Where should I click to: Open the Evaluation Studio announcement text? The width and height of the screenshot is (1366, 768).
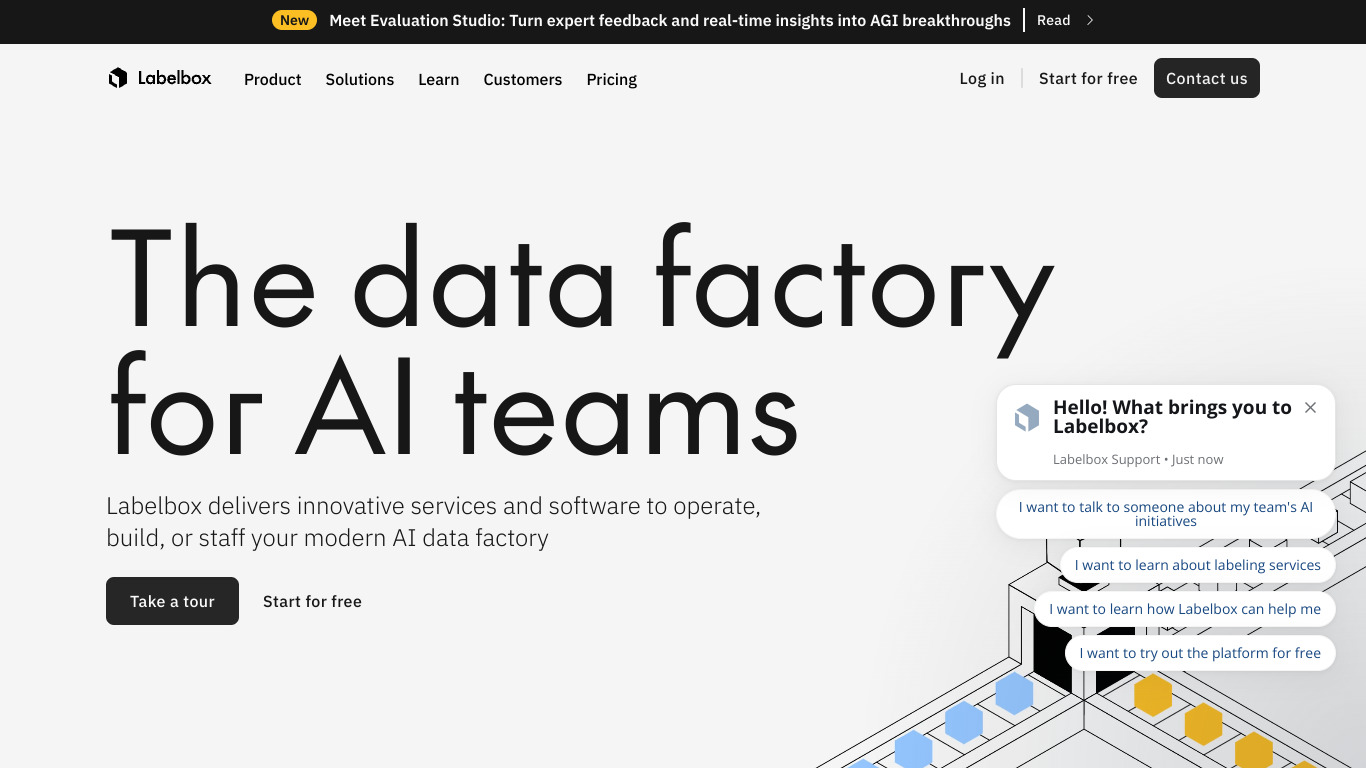point(670,20)
